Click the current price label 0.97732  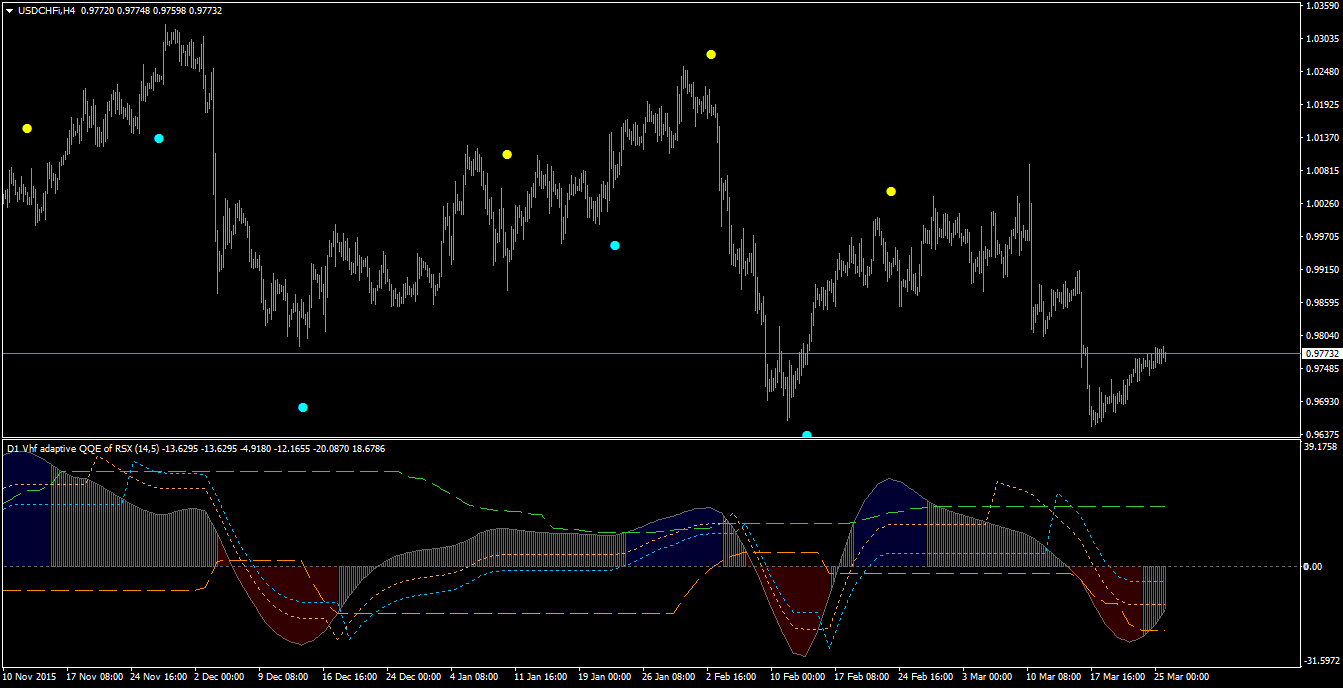1323,353
